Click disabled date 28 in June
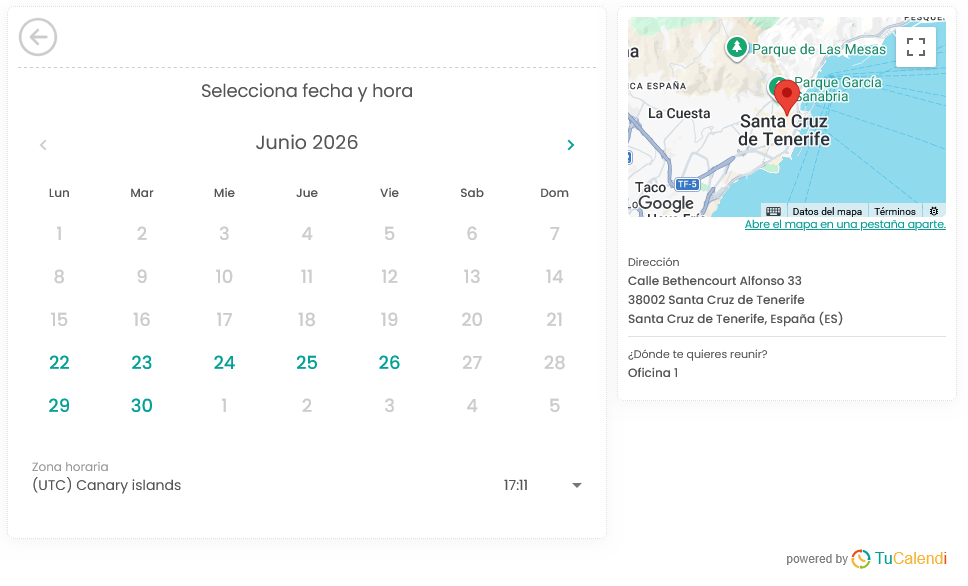This screenshot has height=586, width=968. (554, 362)
